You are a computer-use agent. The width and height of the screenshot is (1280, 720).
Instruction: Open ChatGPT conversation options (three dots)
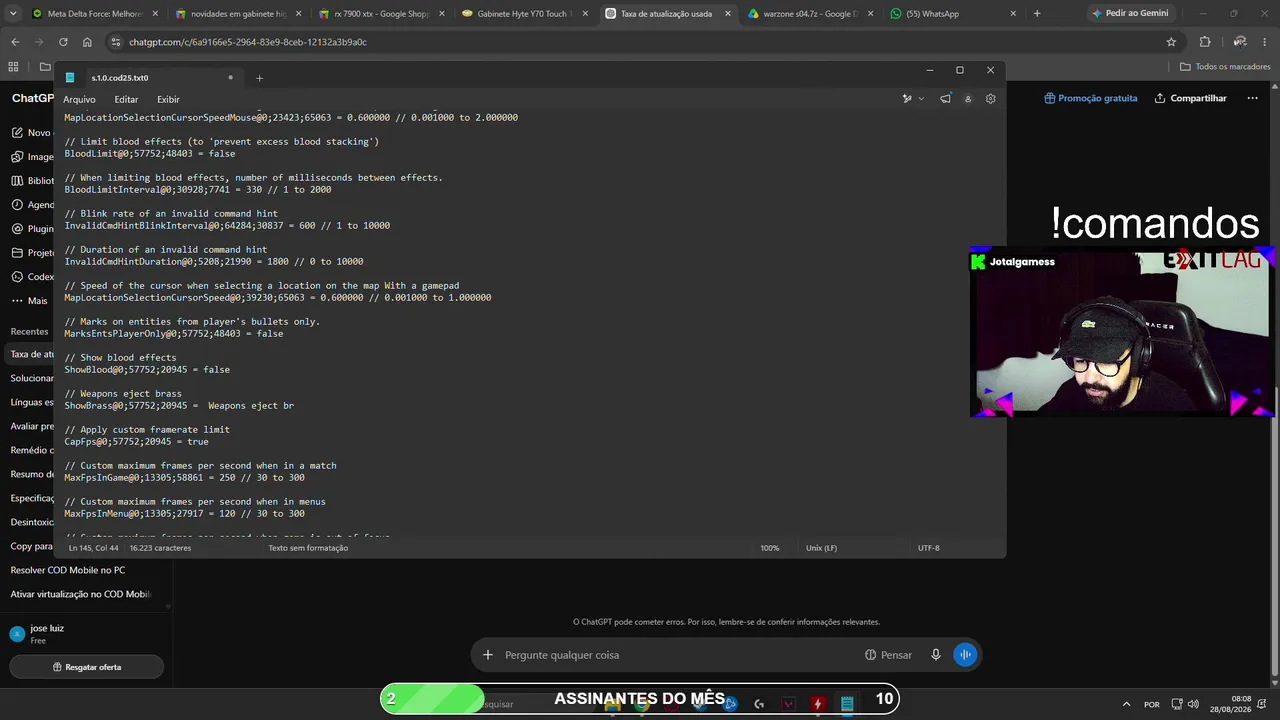click(x=1251, y=98)
